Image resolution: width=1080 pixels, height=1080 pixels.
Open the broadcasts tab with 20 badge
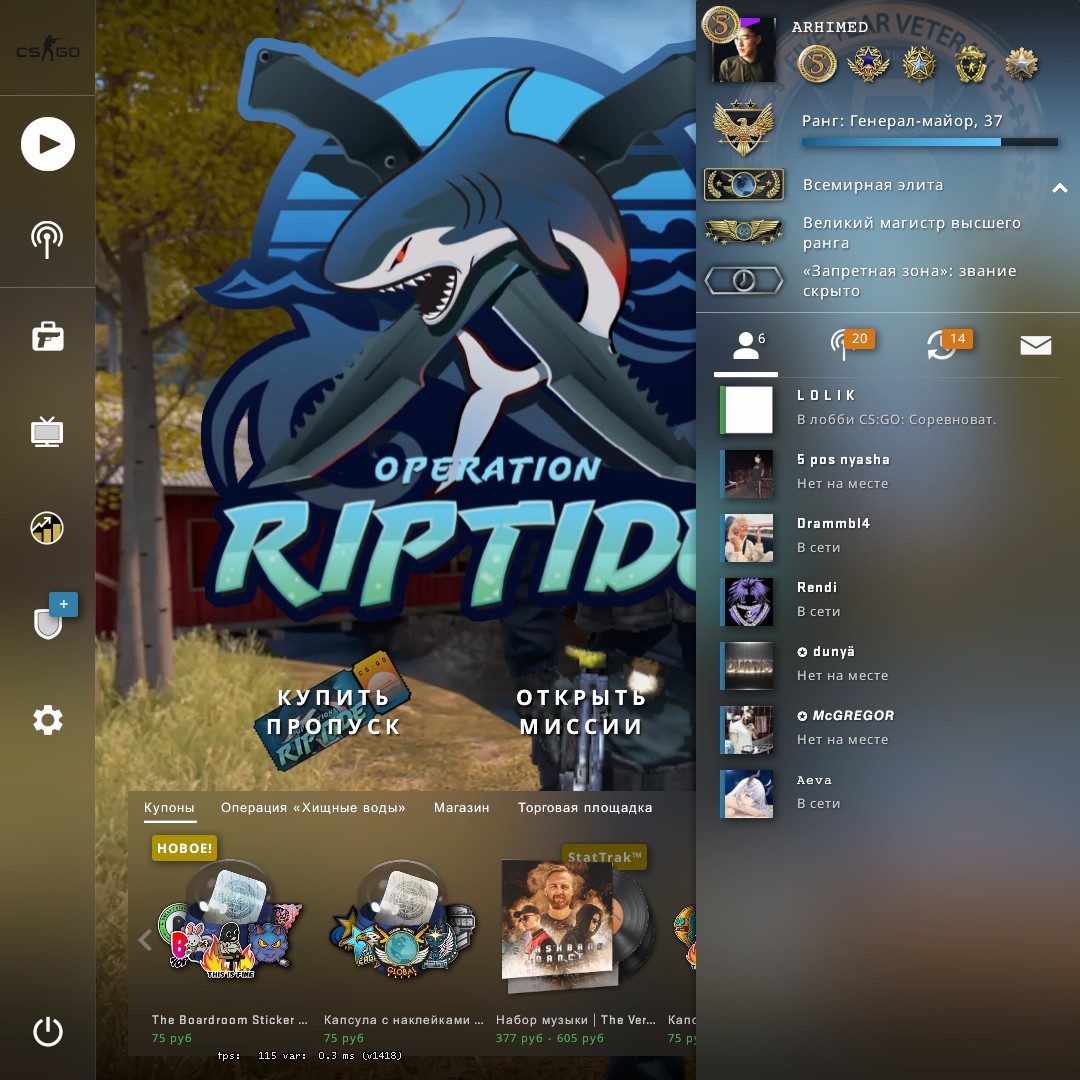850,344
